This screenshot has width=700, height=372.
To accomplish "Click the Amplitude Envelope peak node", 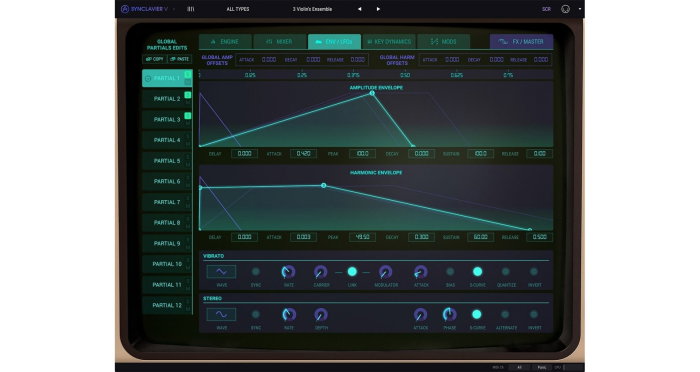I will pyautogui.click(x=372, y=93).
